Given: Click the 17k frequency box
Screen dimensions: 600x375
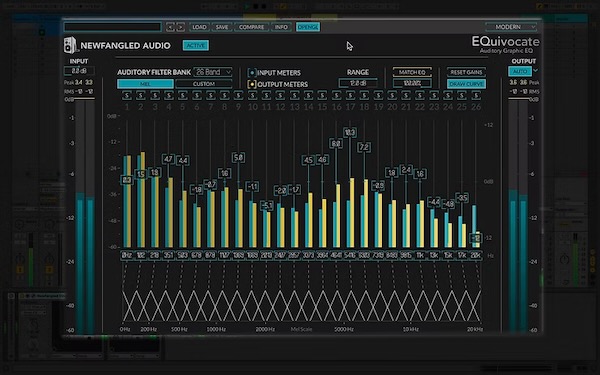Looking at the screenshot, I should (462, 255).
